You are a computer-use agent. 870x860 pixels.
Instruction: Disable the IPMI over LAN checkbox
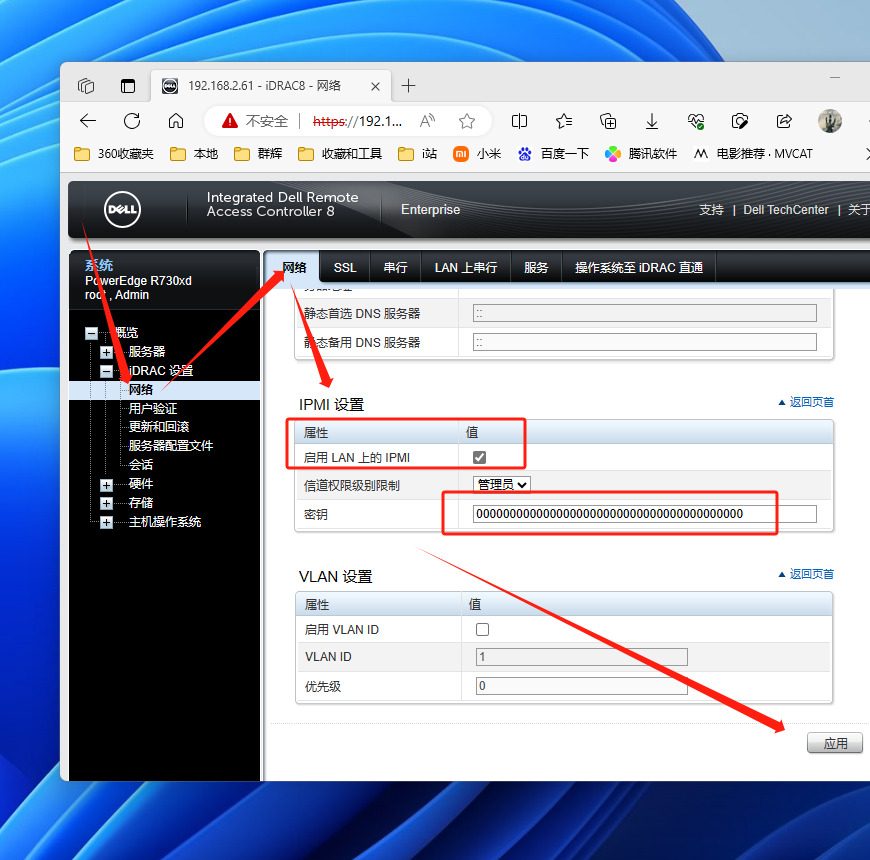(480, 457)
